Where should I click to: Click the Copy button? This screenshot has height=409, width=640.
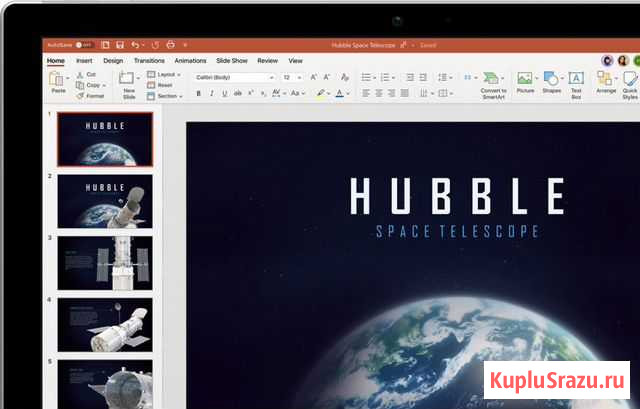[x=89, y=85]
